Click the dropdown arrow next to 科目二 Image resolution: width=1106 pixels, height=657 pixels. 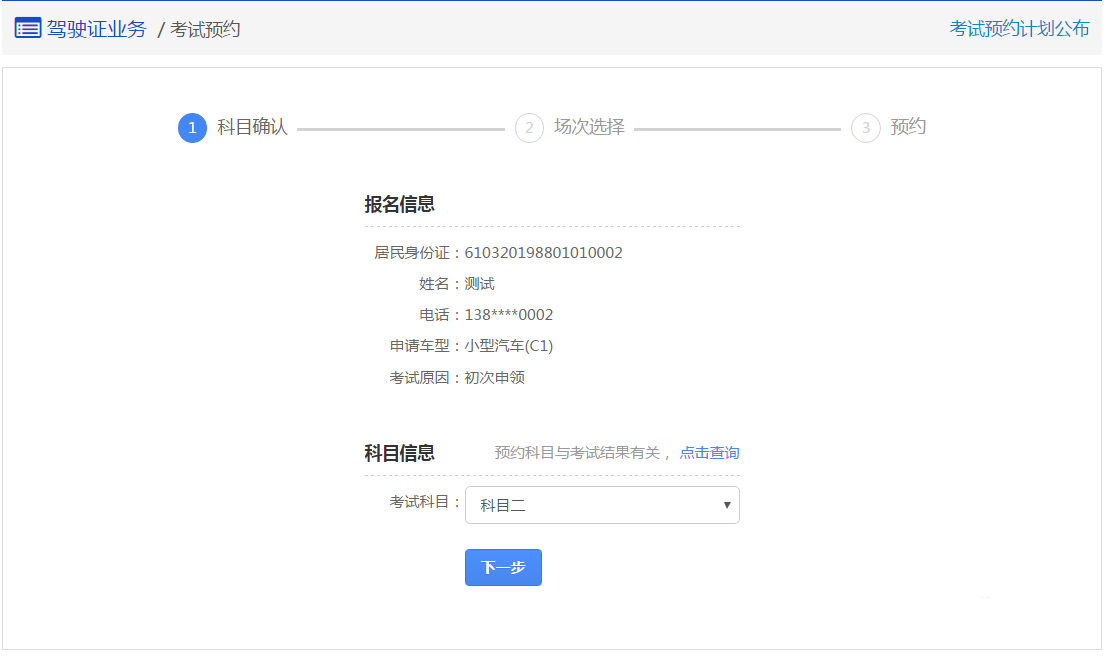[x=727, y=505]
